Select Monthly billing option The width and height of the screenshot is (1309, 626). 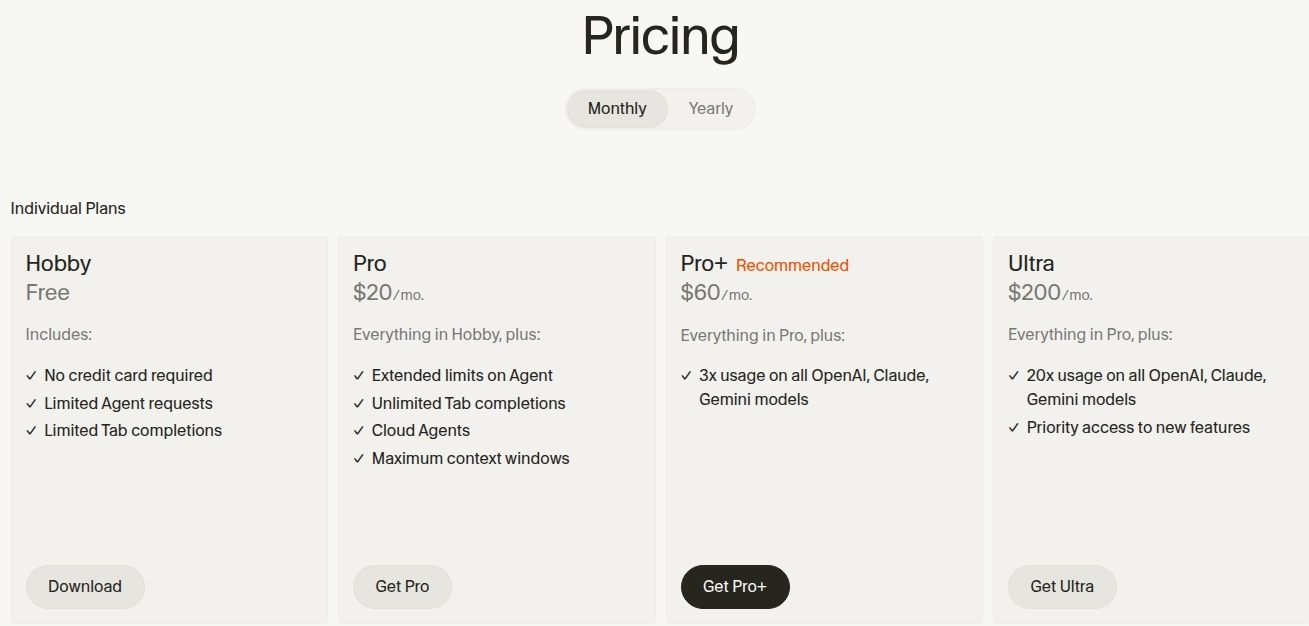click(617, 109)
